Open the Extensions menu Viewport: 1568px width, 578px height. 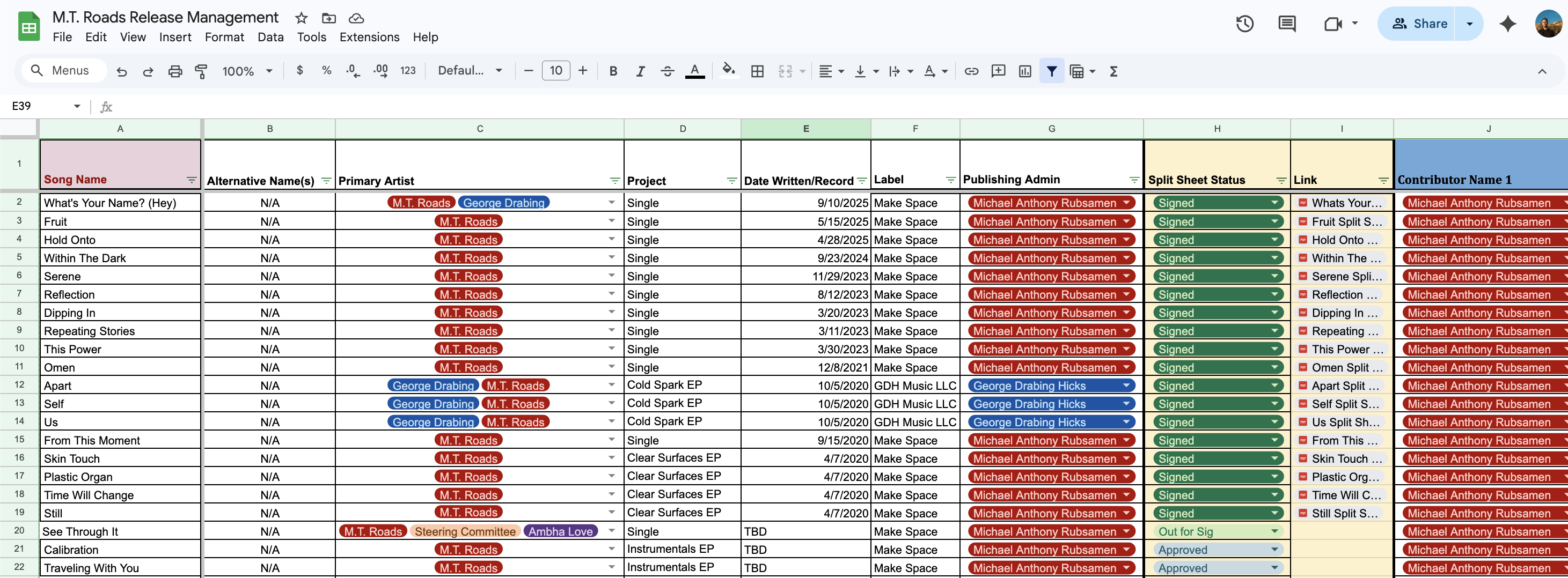tap(369, 37)
